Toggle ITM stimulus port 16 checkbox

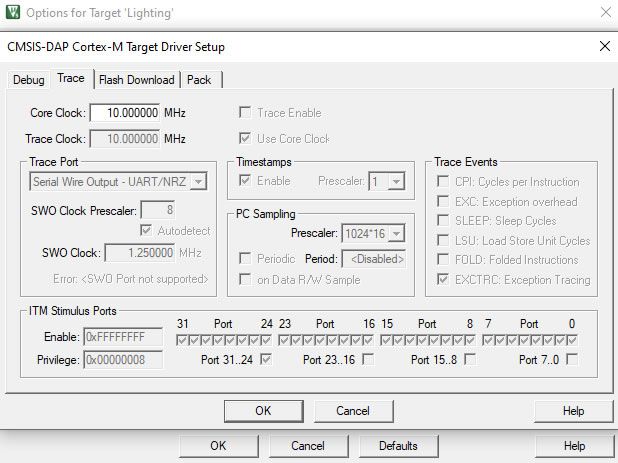pyautogui.click(x=368, y=340)
